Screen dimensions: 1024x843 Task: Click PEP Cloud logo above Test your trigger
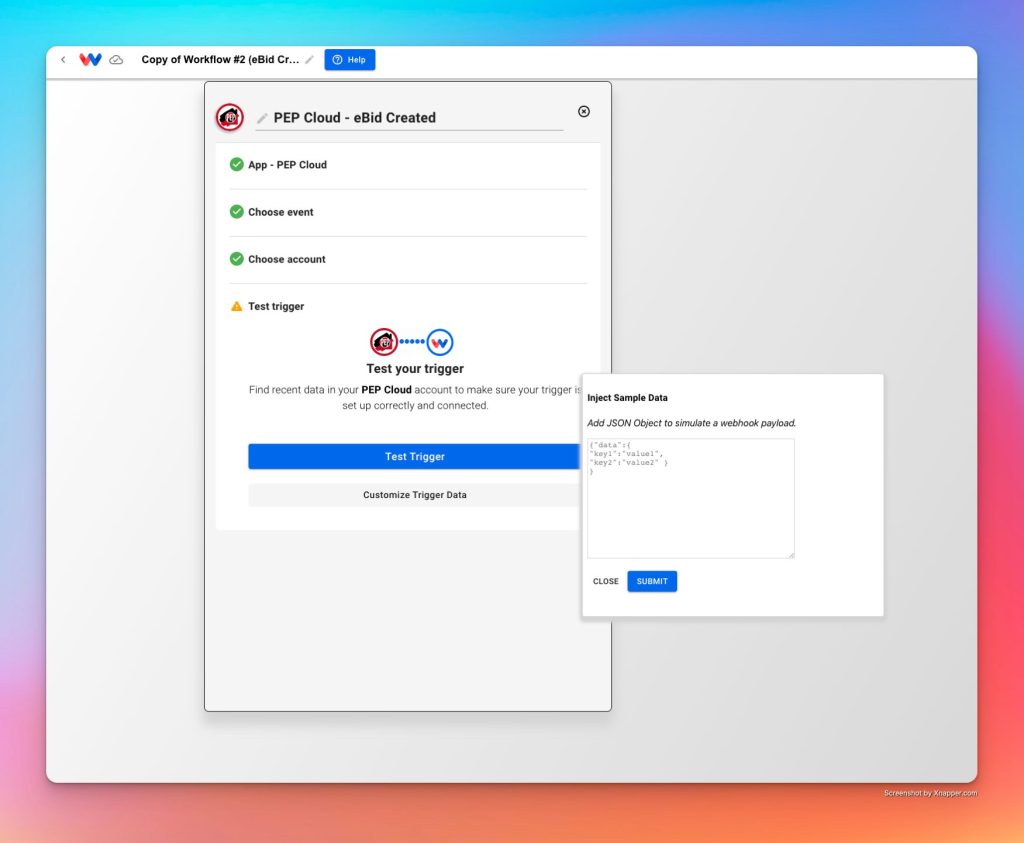(384, 342)
